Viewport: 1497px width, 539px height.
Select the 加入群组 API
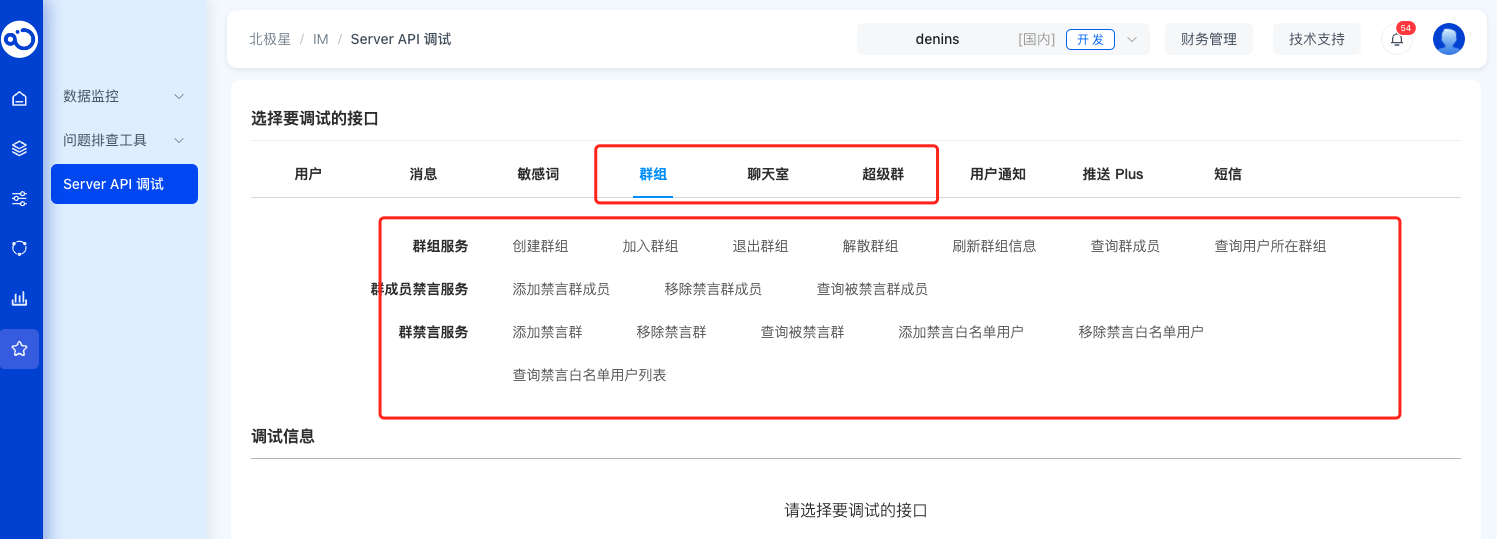[x=651, y=246]
